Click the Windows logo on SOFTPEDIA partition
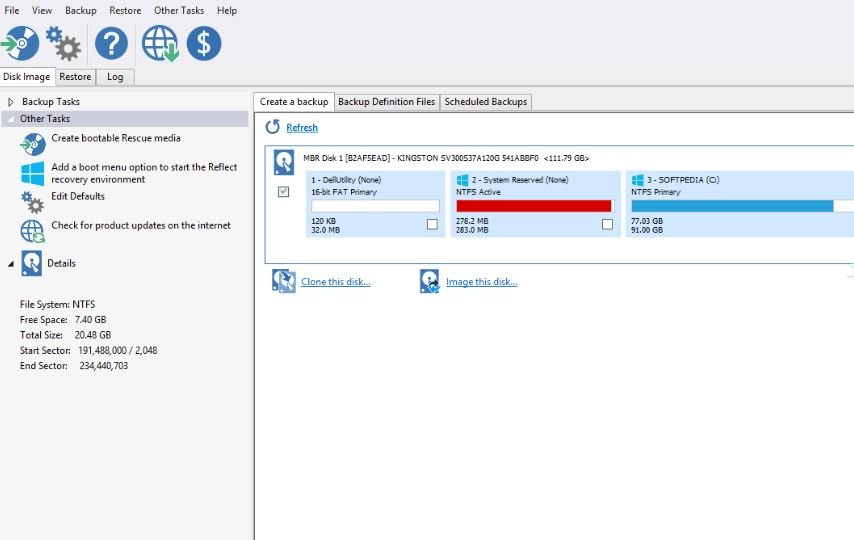Screen dimensions: 854x540 click(x=637, y=180)
